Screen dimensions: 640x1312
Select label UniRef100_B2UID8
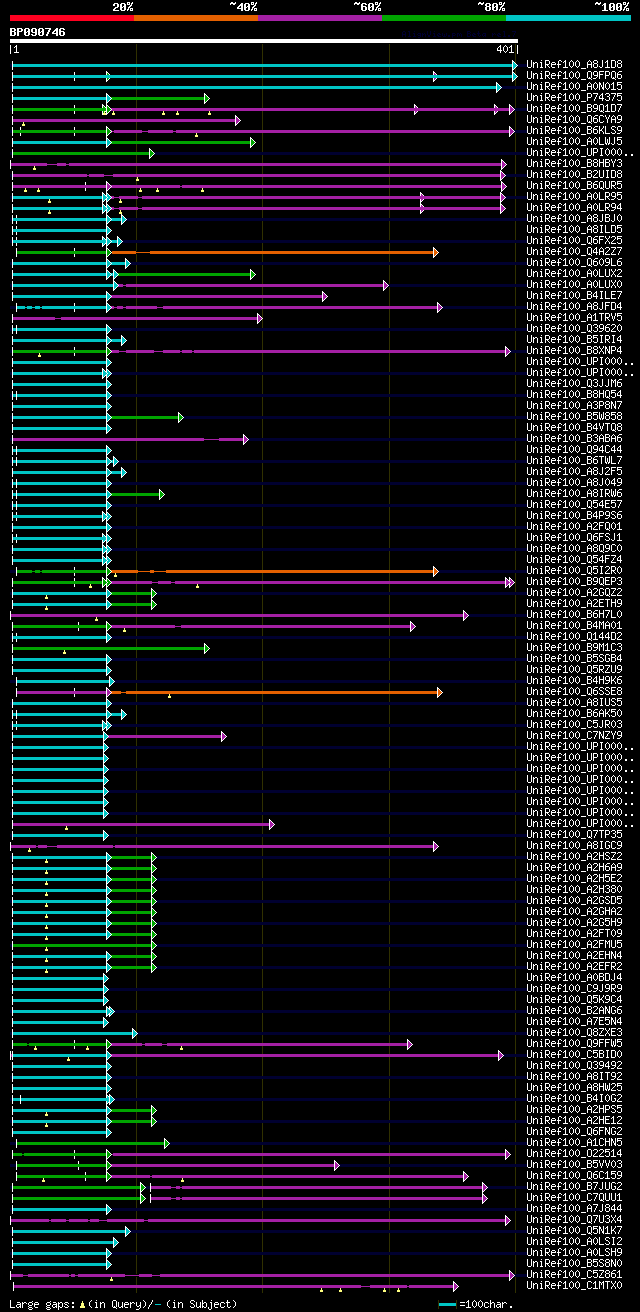[x=574, y=174]
